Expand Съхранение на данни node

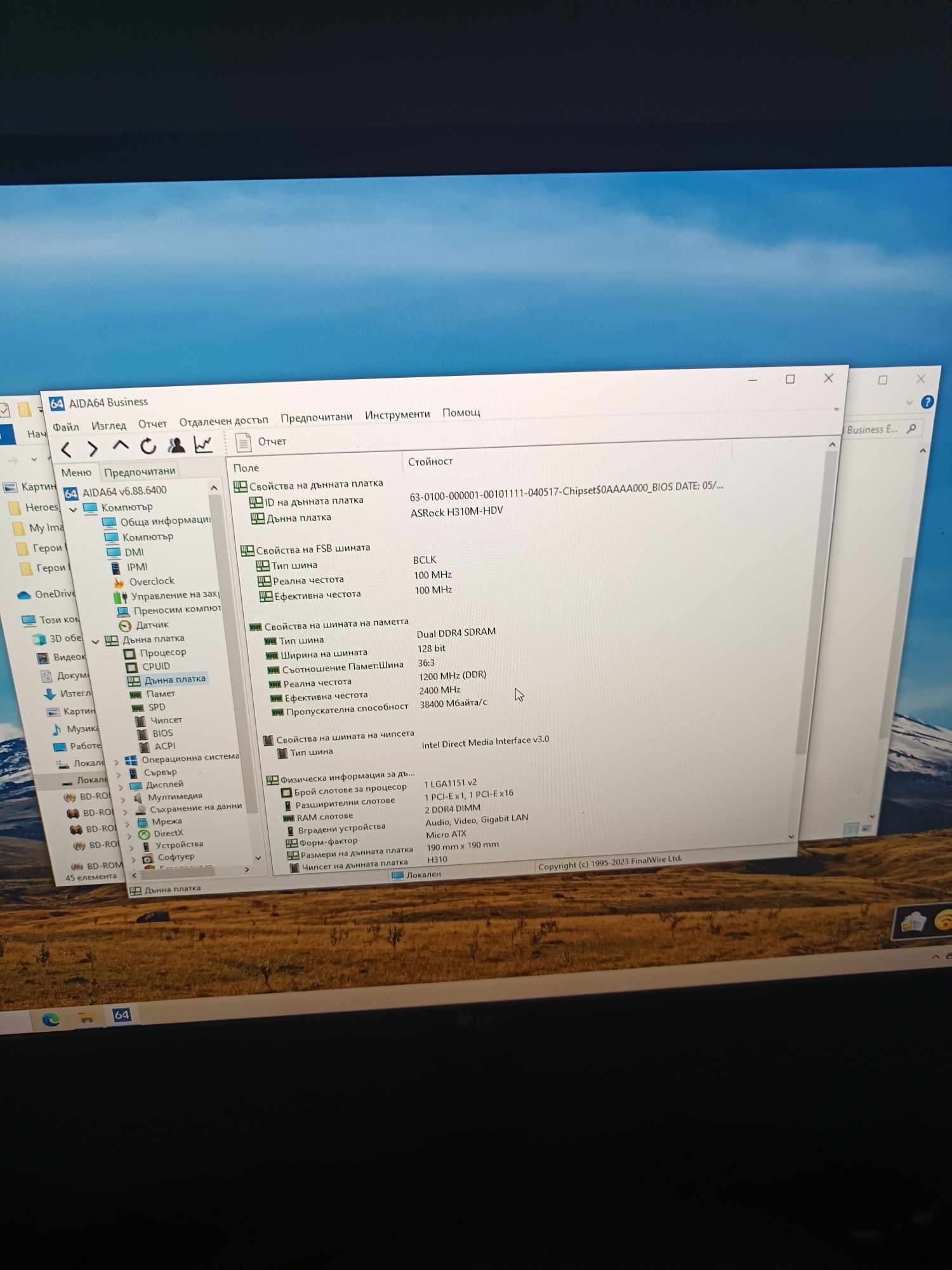tap(126, 812)
